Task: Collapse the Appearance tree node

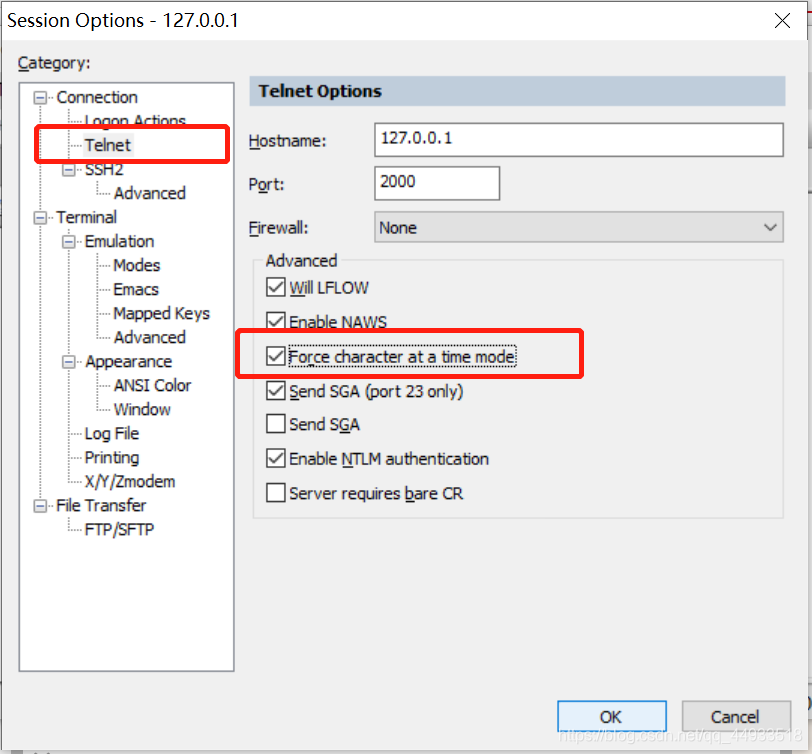Action: (x=68, y=361)
